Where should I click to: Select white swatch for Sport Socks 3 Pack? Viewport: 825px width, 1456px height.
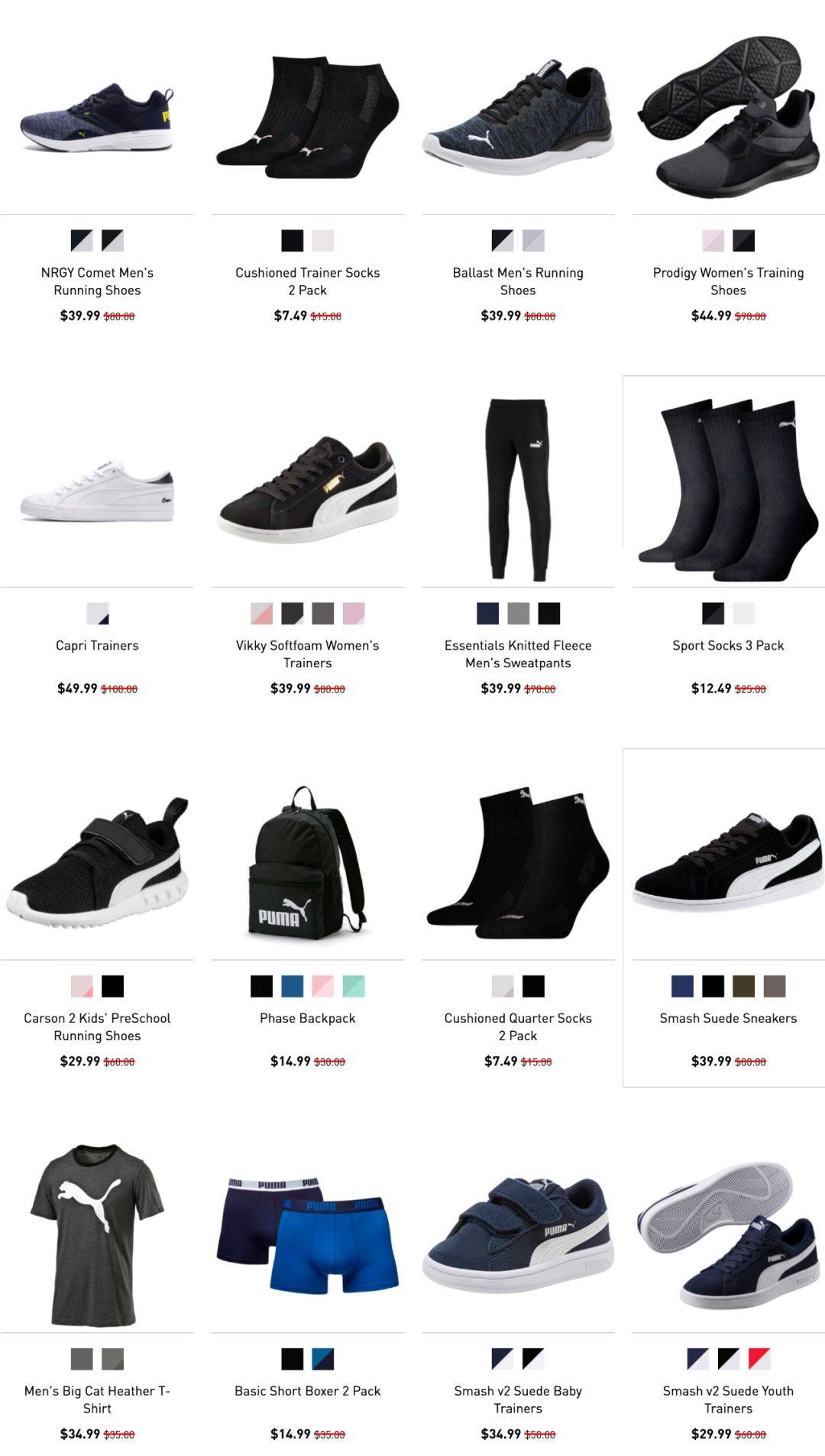[744, 613]
